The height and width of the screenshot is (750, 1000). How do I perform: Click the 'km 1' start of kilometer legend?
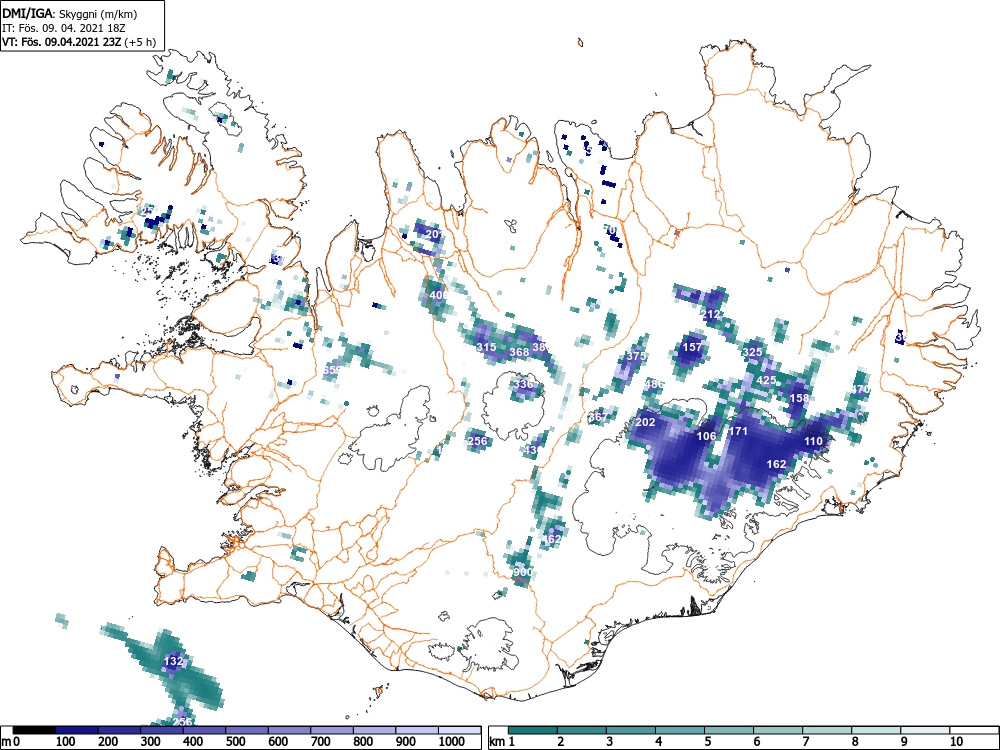[x=503, y=742]
